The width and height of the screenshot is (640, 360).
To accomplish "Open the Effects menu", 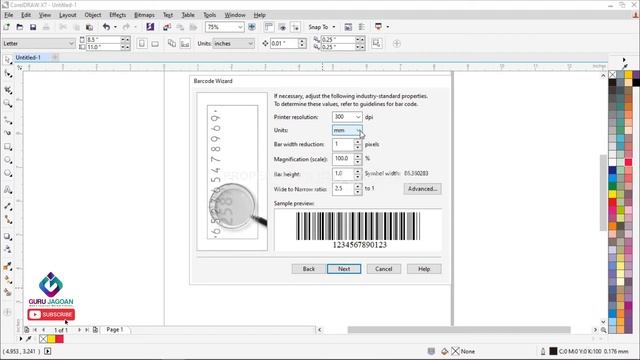I will click(x=118, y=15).
